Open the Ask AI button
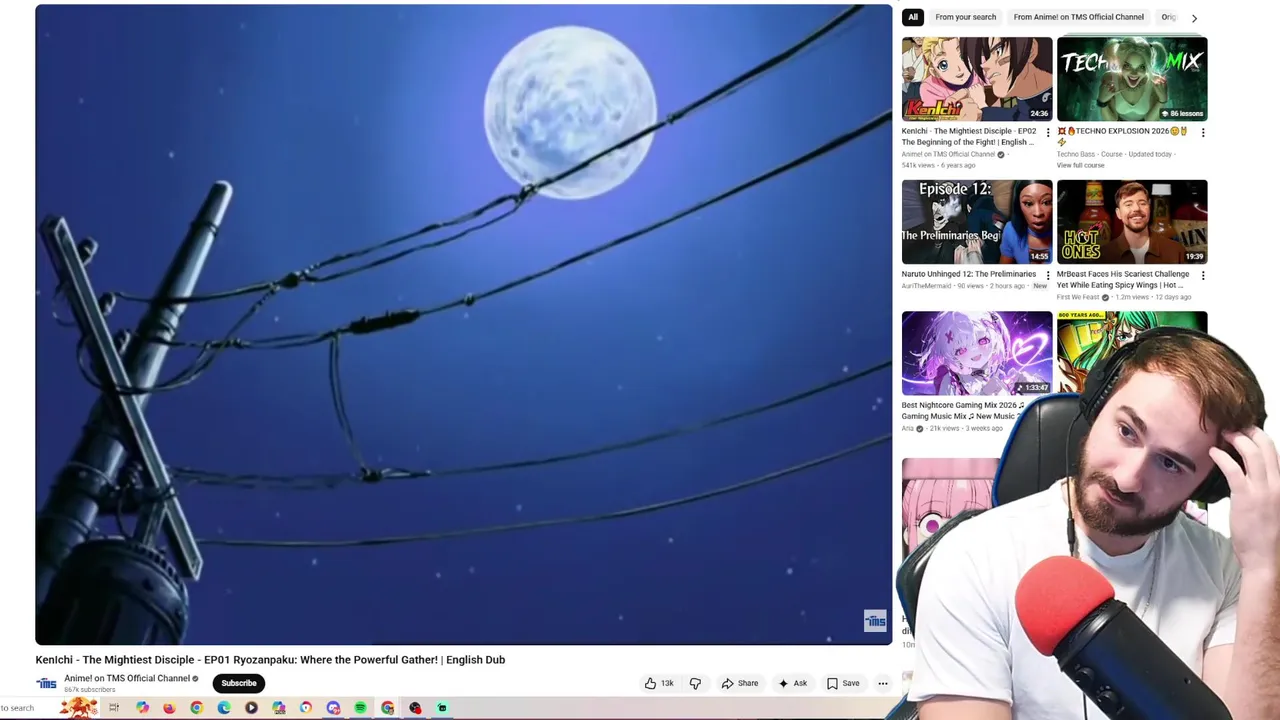This screenshot has height=720, width=1280. pyautogui.click(x=792, y=683)
